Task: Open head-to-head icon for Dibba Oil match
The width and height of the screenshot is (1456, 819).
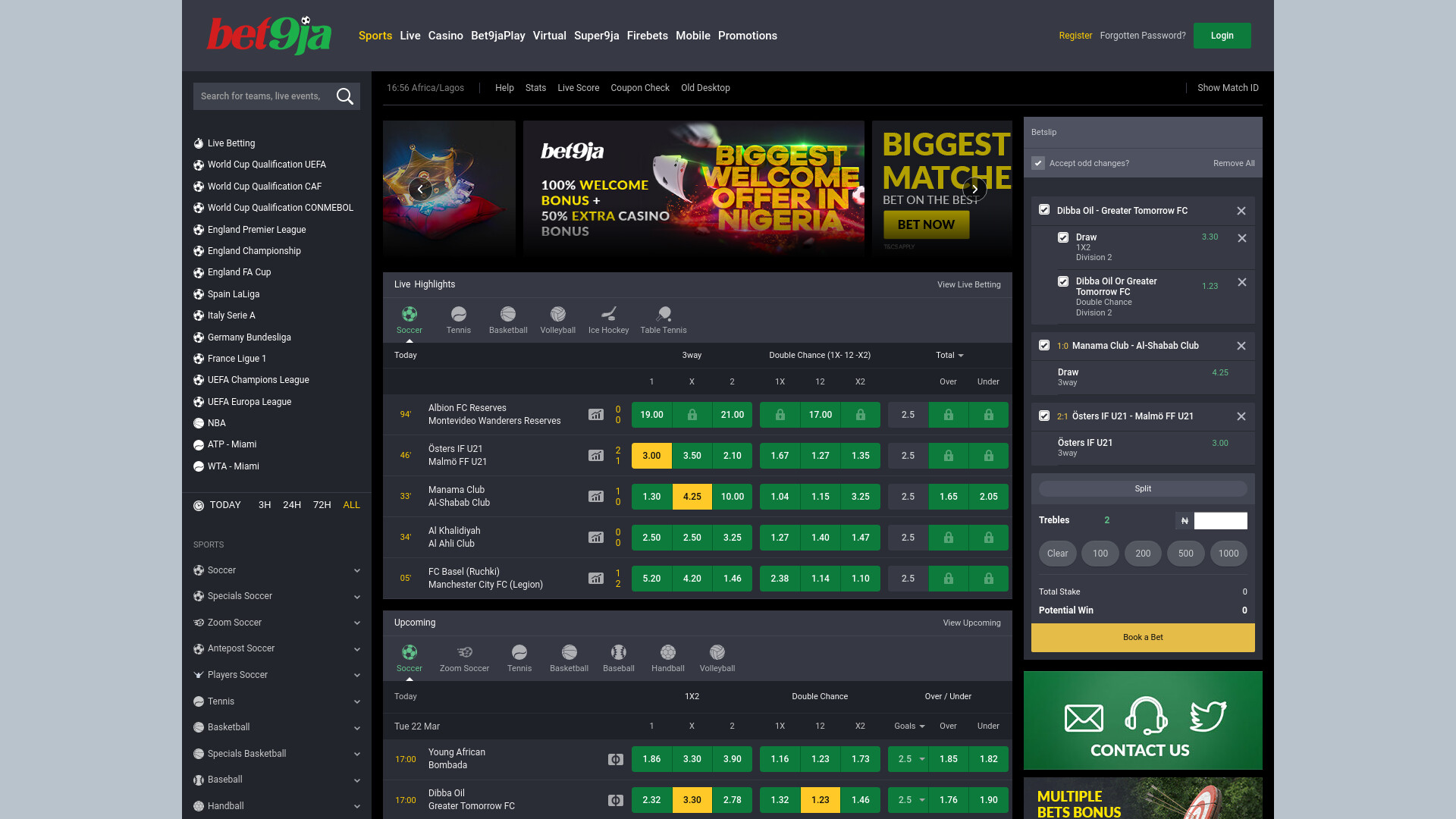Action: tap(616, 800)
